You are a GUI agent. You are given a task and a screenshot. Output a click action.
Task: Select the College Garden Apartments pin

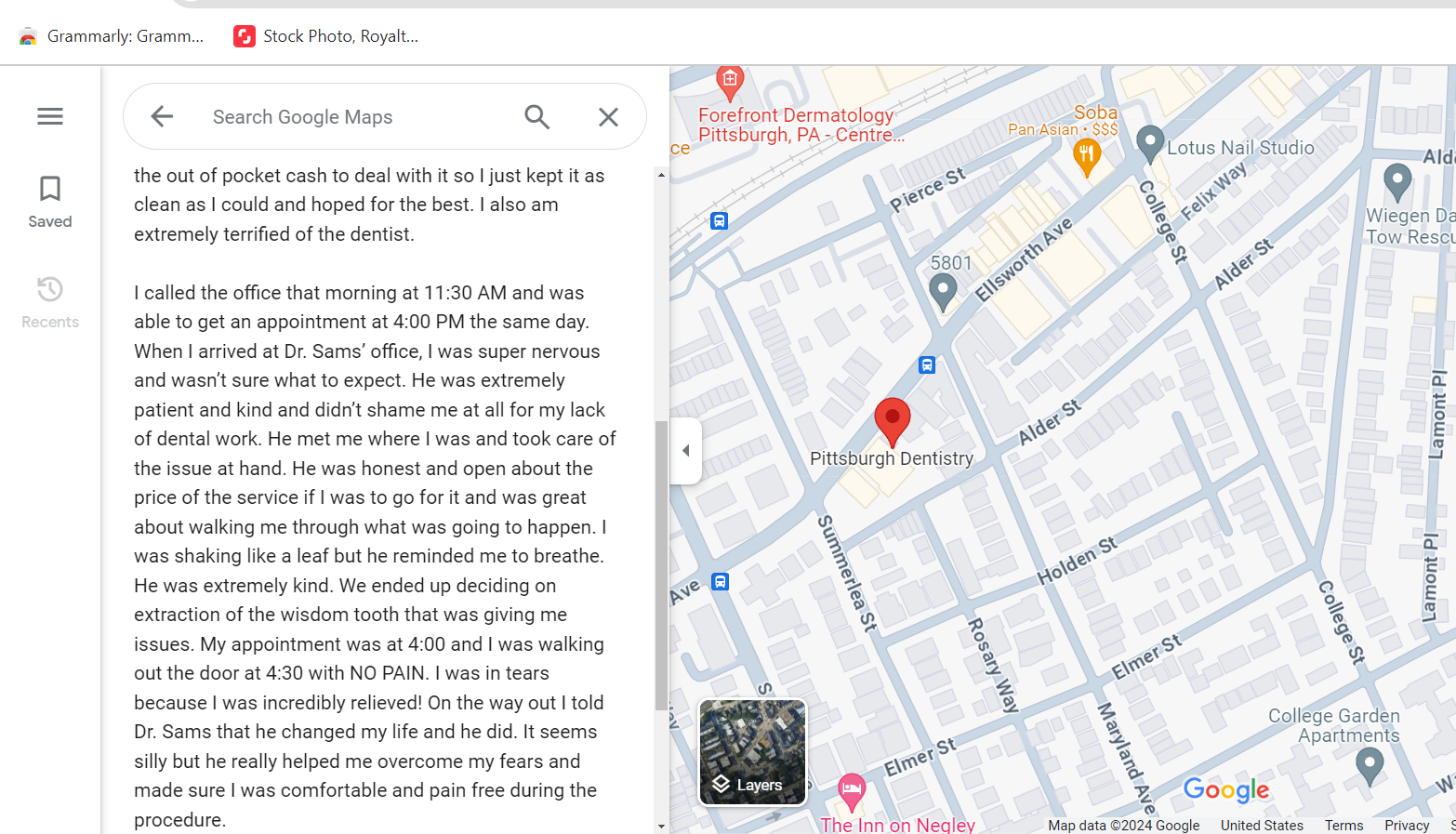1370,767
